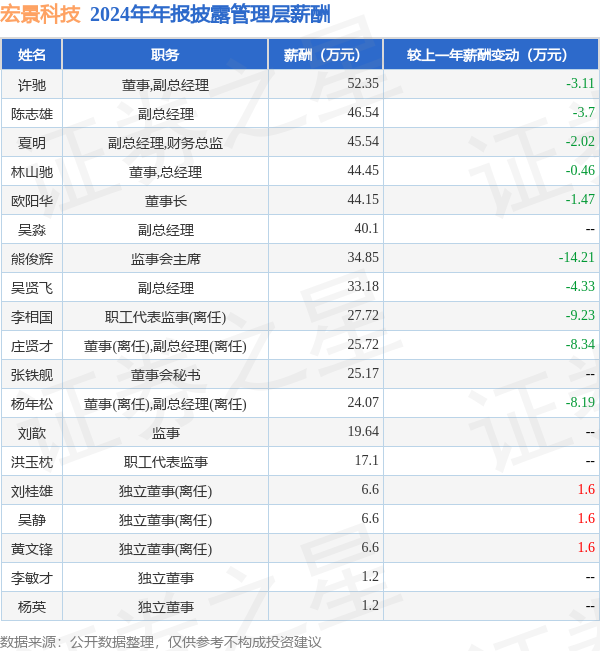Click the change value -8.19
This screenshot has height=651, width=600.
(x=580, y=402)
